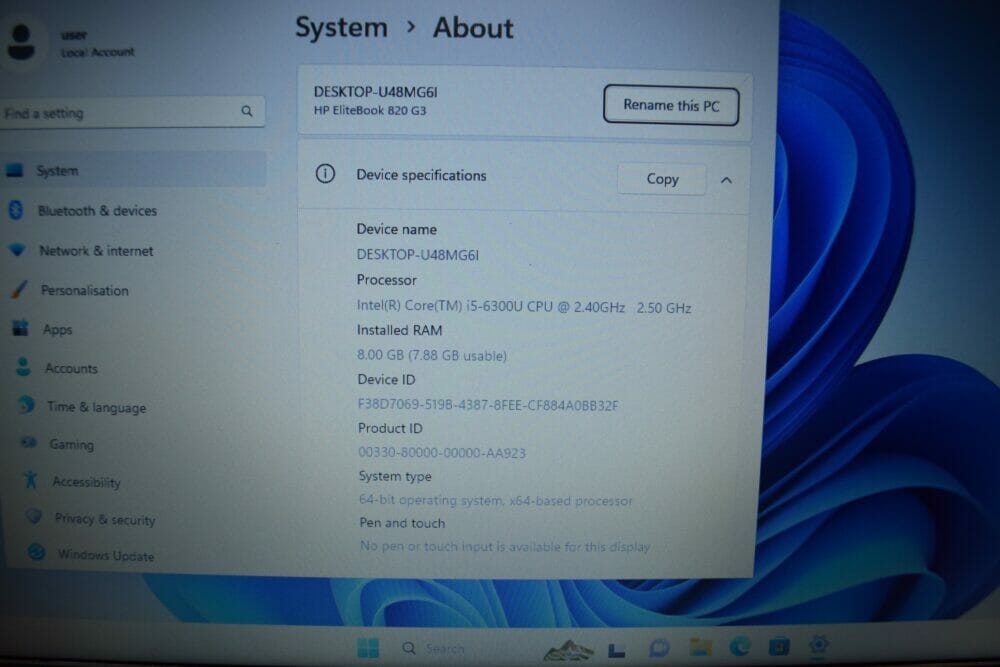Open the Windows Start menu
This screenshot has width=1000, height=667.
click(368, 648)
